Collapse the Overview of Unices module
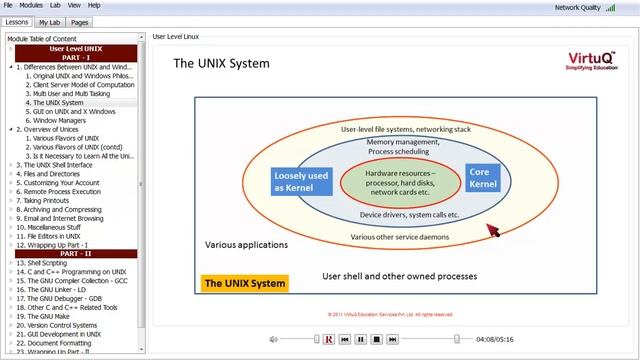 11,129
